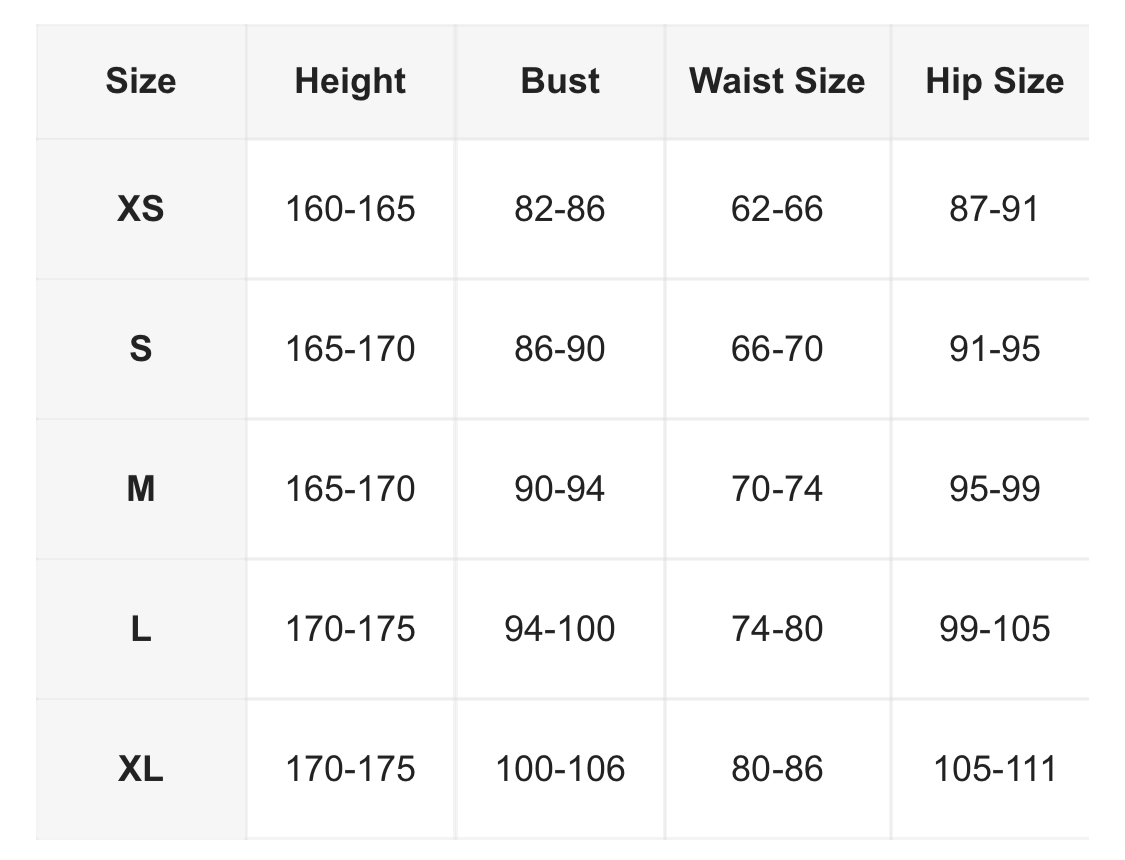Click the S waist cell 66-70
Image resolution: width=1125 pixels, height=860 pixels.
point(777,349)
